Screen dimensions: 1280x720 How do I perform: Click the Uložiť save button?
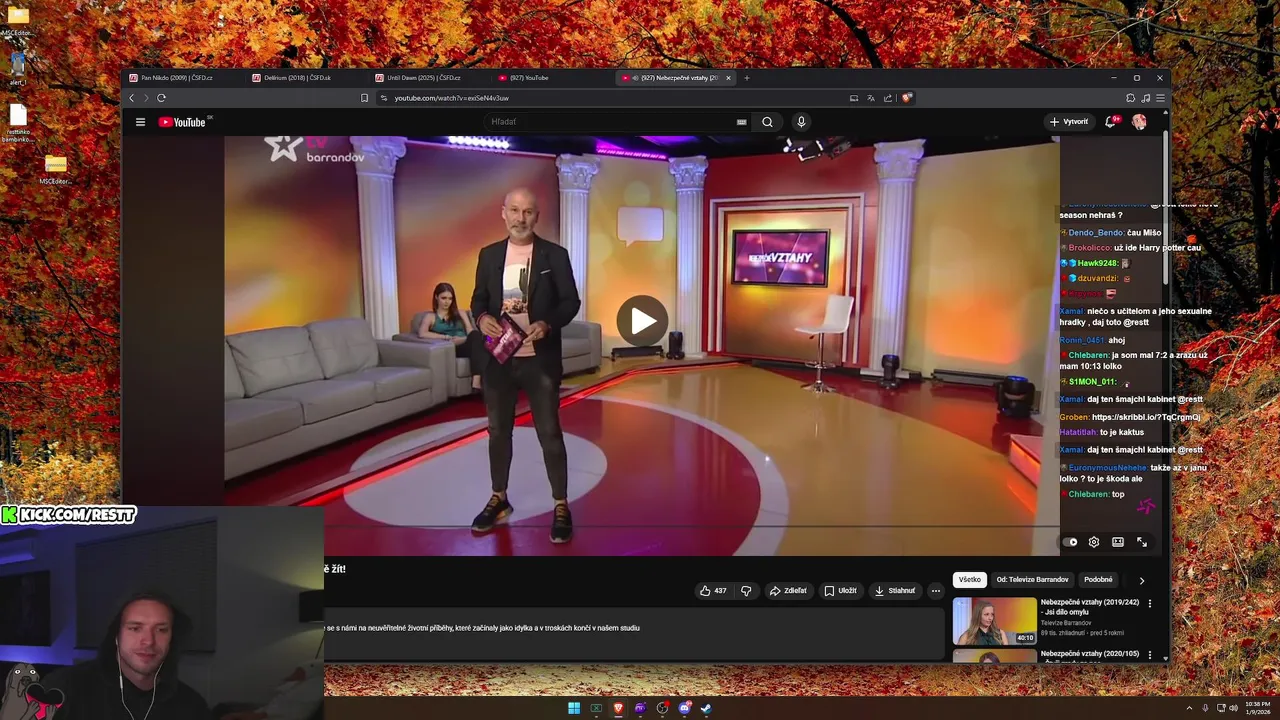(x=840, y=591)
